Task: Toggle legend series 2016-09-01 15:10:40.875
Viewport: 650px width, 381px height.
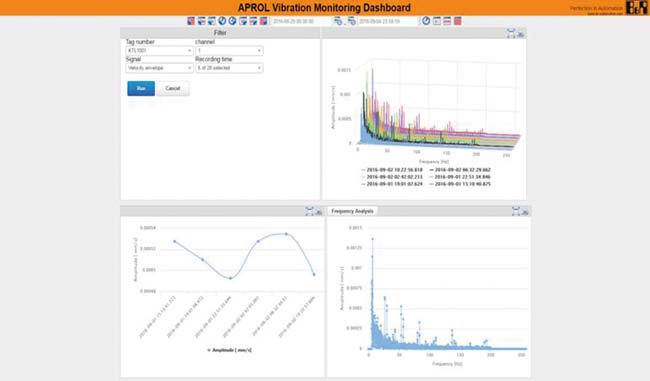Action: point(460,184)
